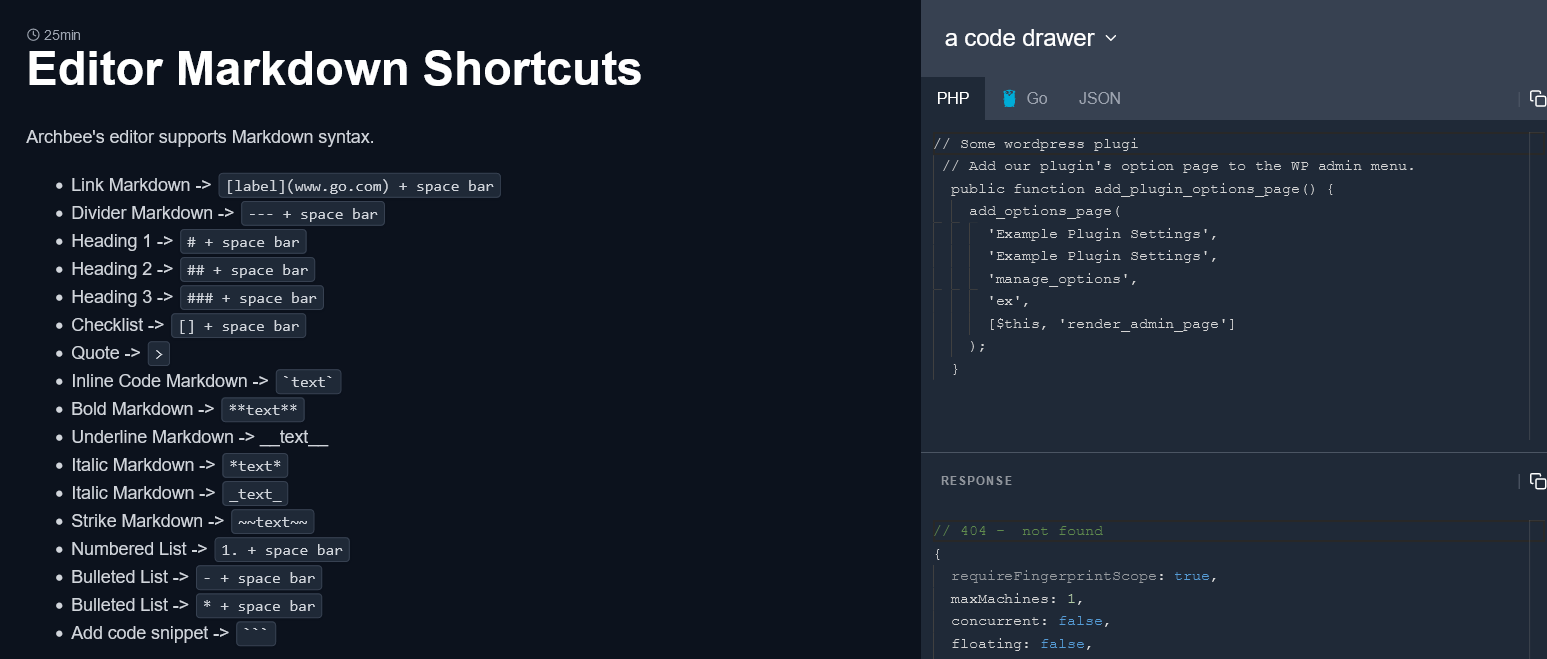
Task: Click the Heading 1 '#' shortcut badge
Action: (x=243, y=241)
